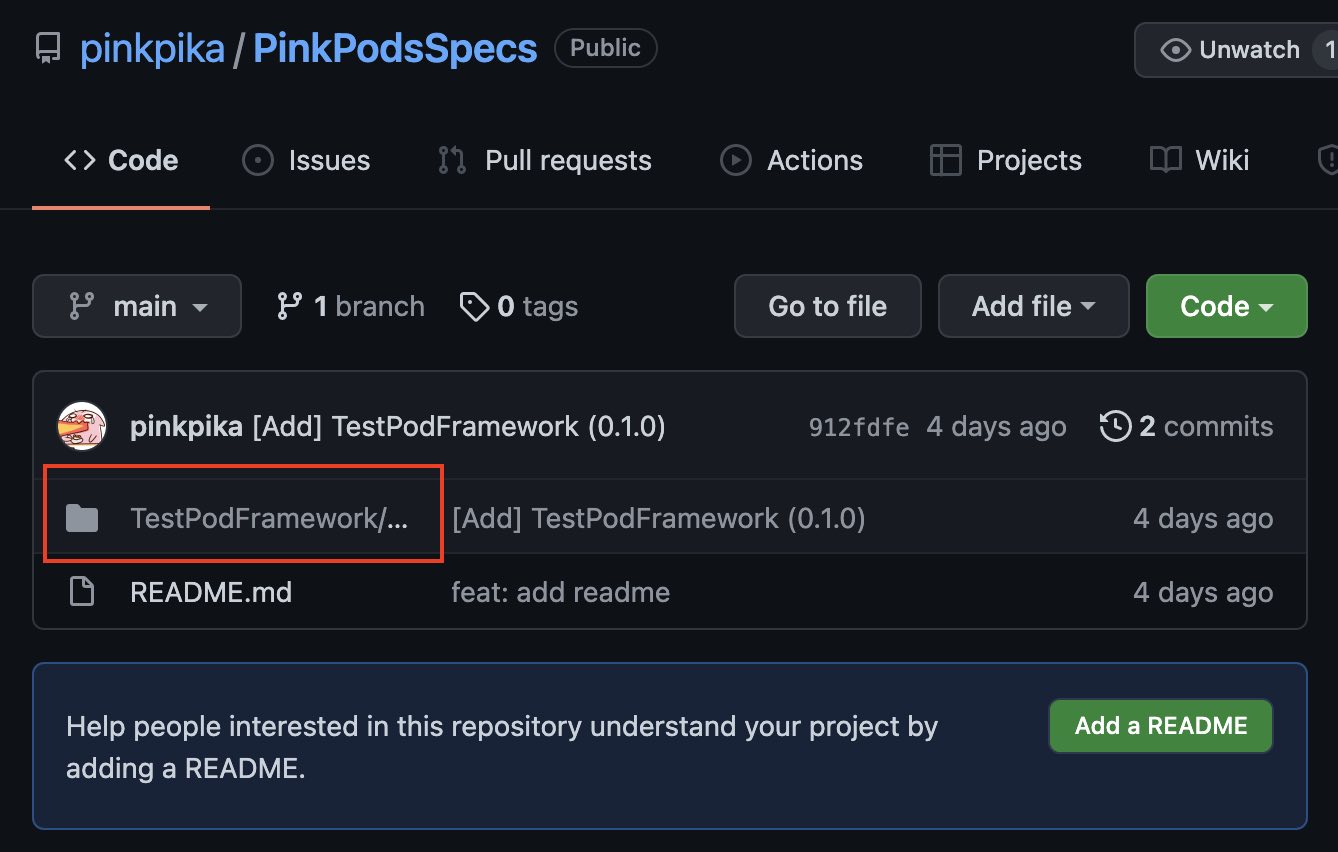Click the folder icon for TestPodFramework
Viewport: 1338px width, 852px height.
pyautogui.click(x=84, y=517)
